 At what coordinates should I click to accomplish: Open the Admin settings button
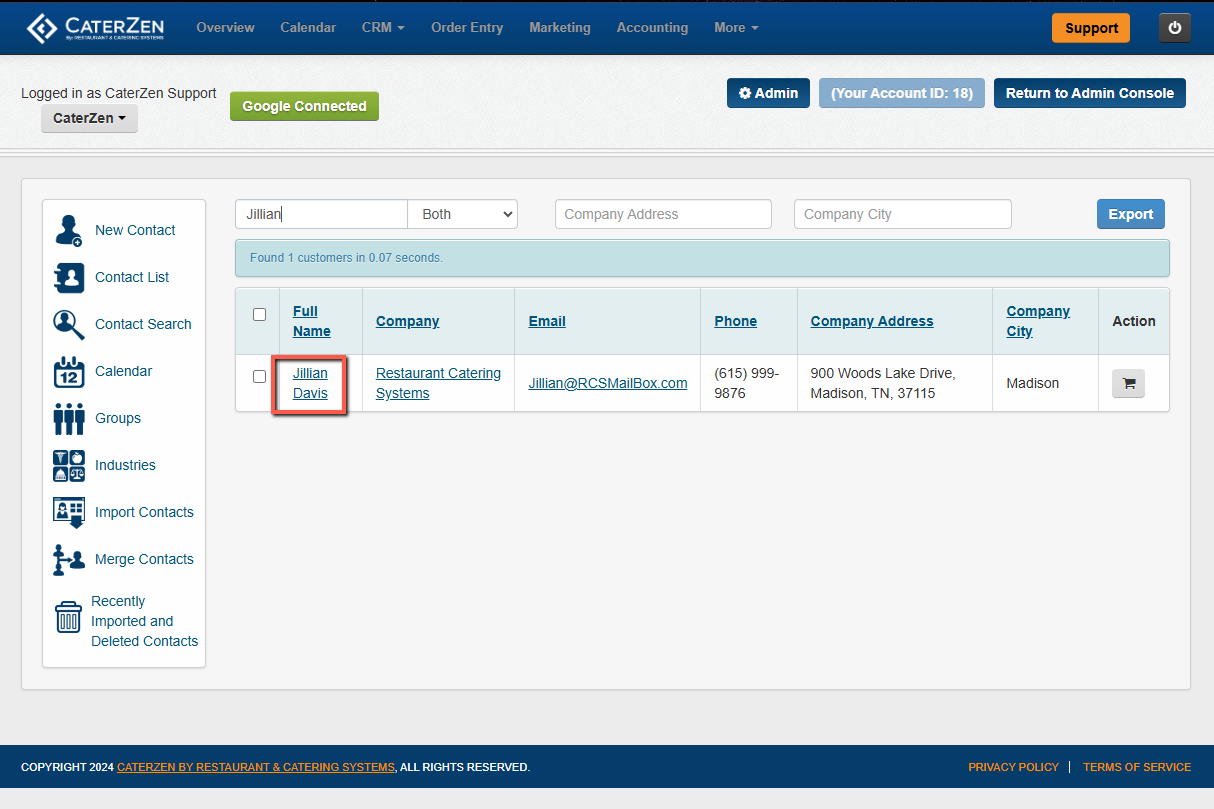pos(768,93)
